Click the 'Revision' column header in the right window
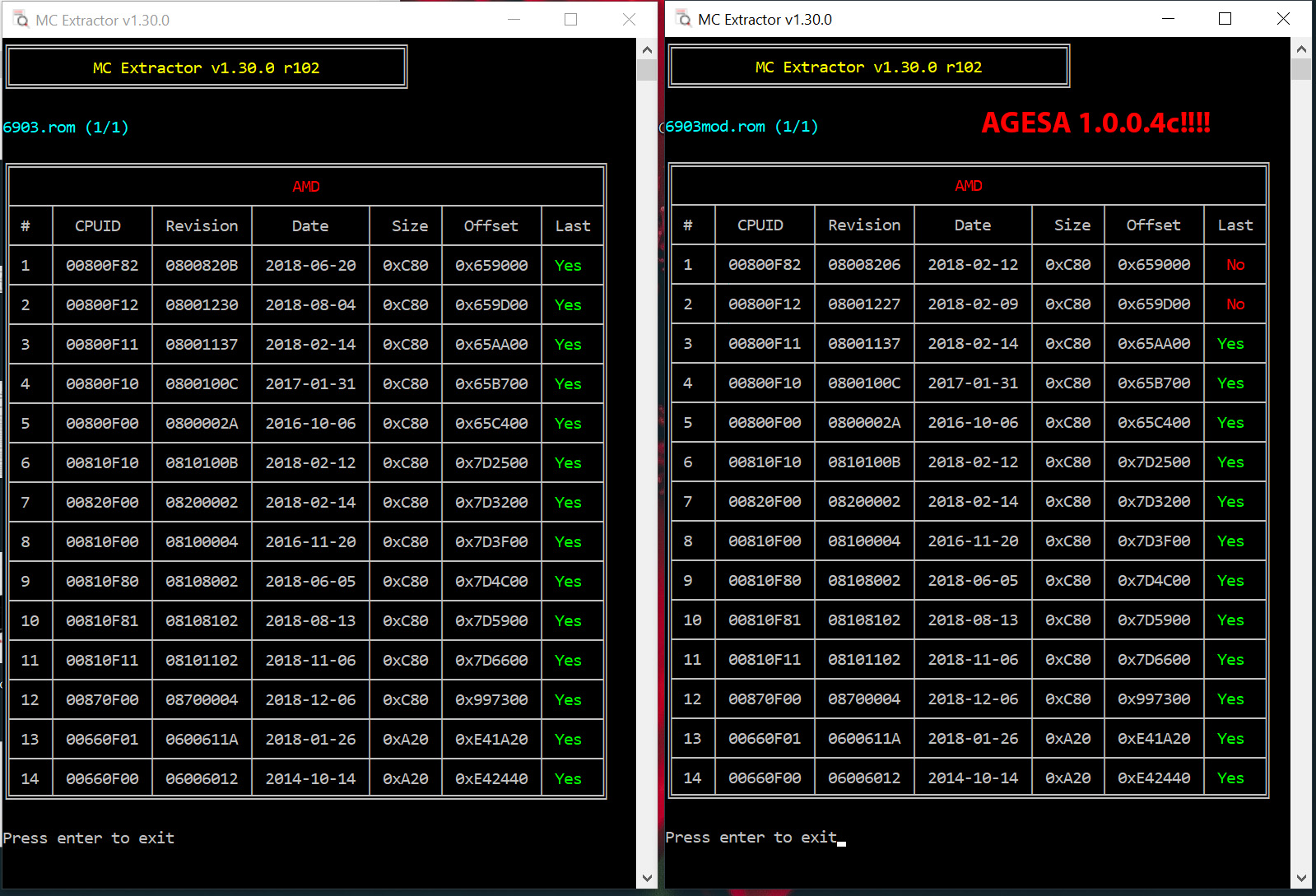This screenshot has width=1316, height=896. [864, 225]
